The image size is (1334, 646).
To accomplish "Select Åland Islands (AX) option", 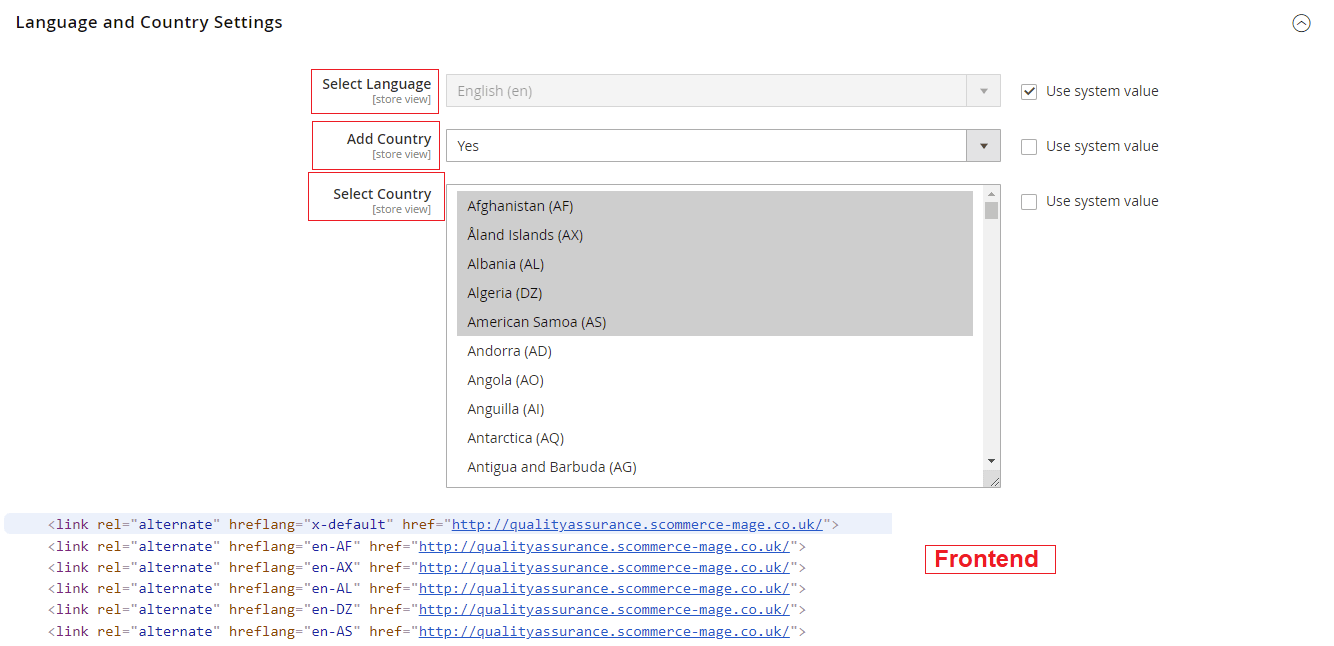I will pyautogui.click(x=525, y=235).
